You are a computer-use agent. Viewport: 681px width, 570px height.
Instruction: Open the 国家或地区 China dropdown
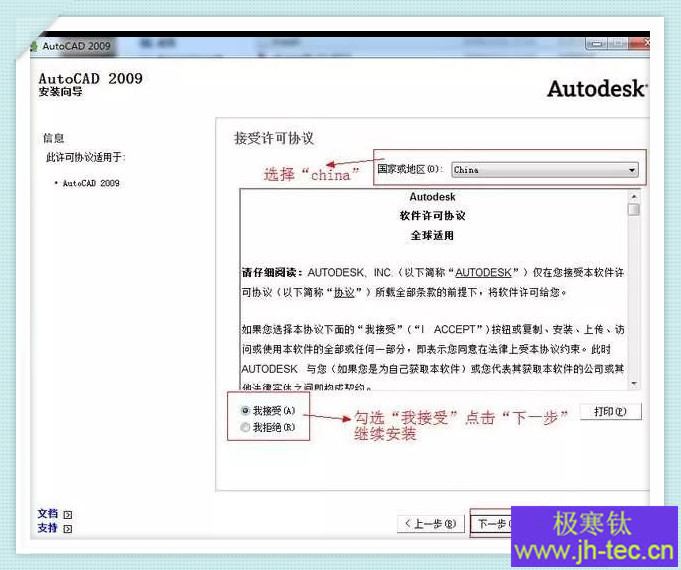click(545, 170)
